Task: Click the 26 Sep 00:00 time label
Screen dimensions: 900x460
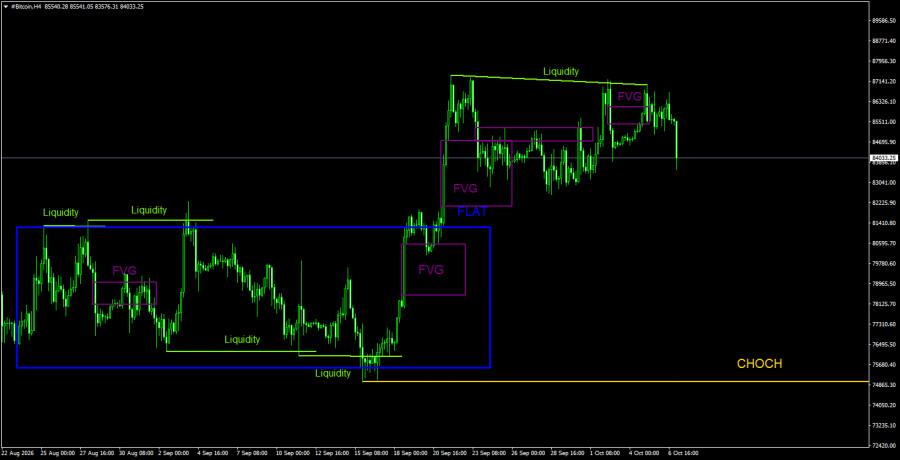Action: click(x=528, y=453)
